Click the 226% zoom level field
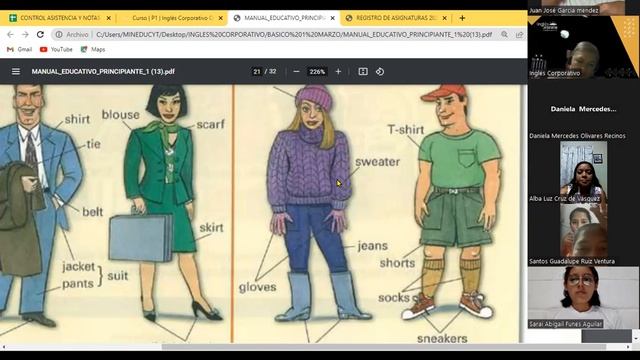Viewport: 640px width, 360px height. point(317,71)
